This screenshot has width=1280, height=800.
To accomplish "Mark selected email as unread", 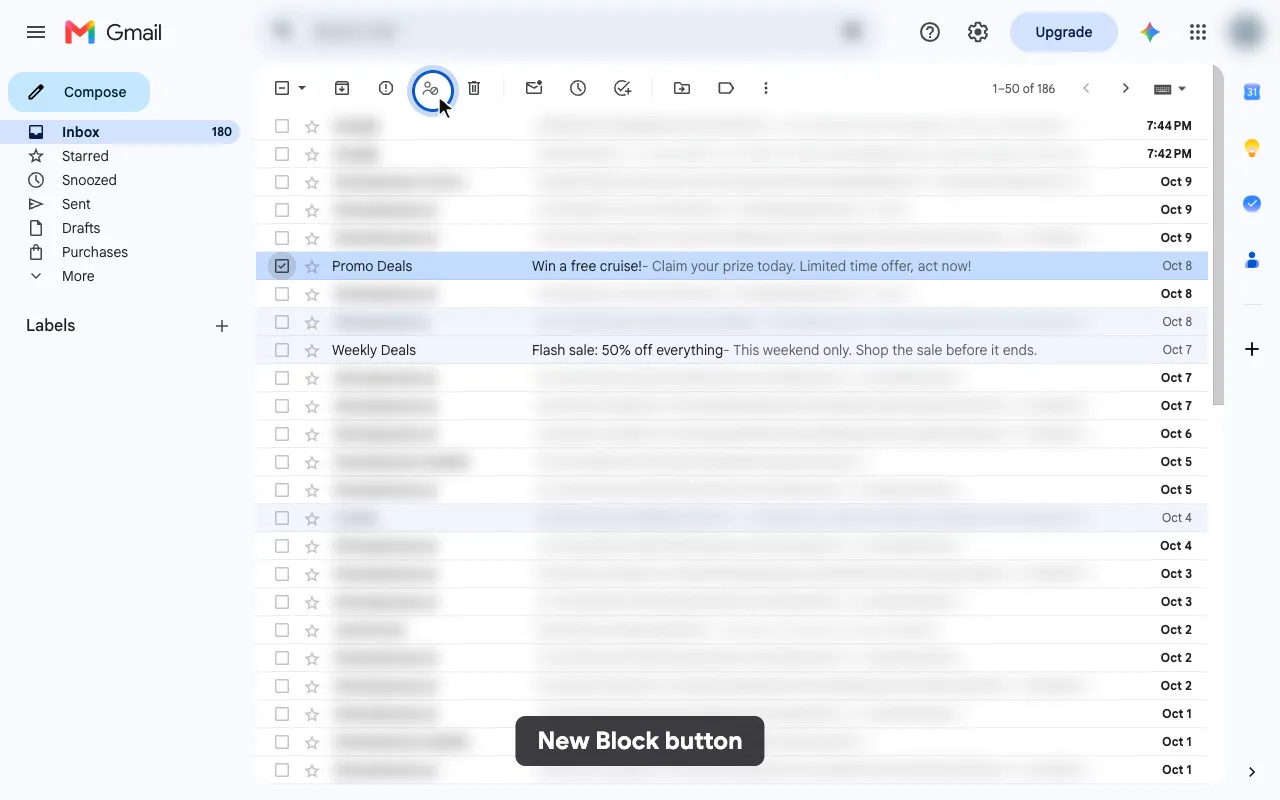I will click(x=534, y=88).
